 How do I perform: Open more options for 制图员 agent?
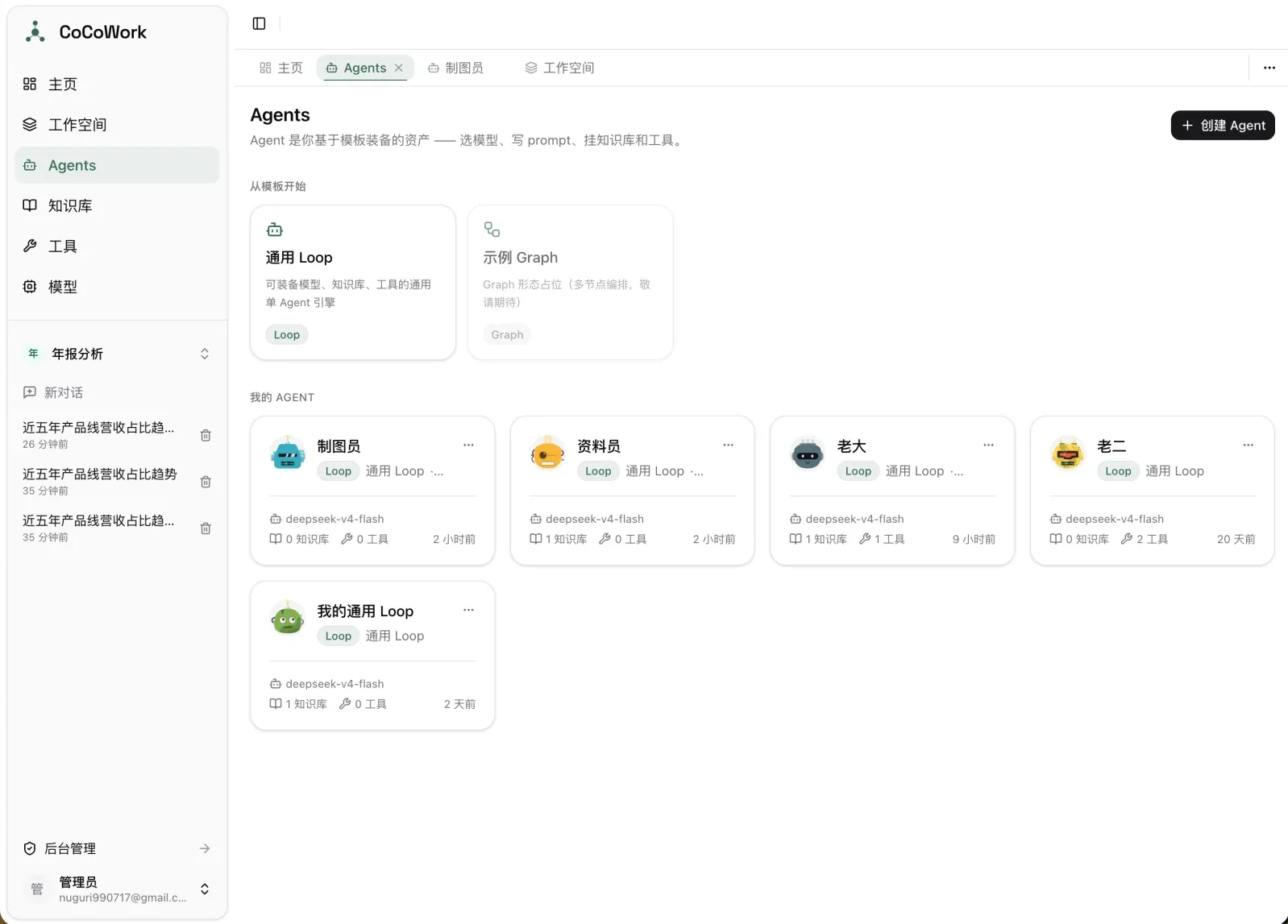tap(468, 445)
